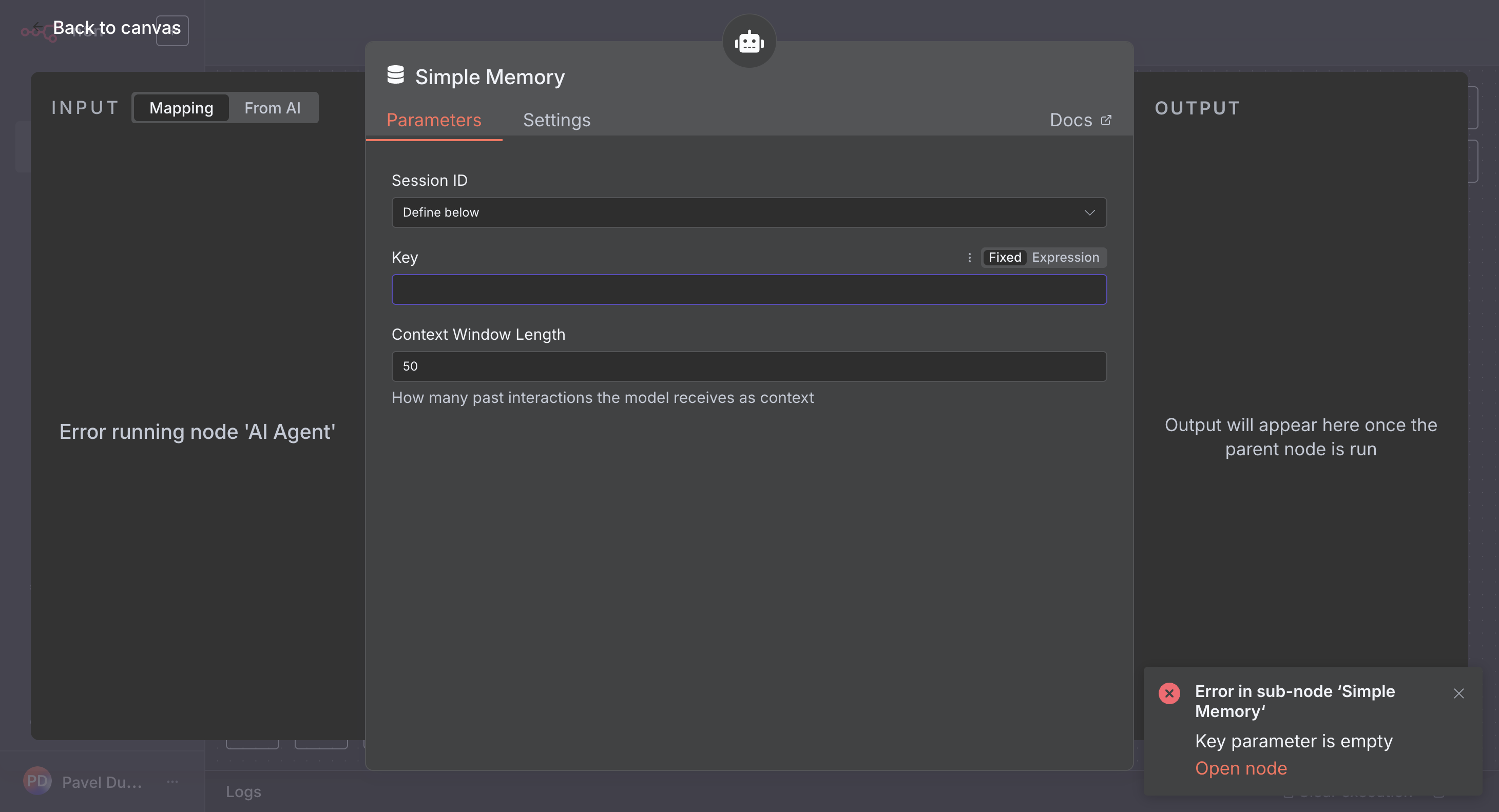Click inside the empty Key input field
The width and height of the screenshot is (1499, 812).
tap(749, 289)
